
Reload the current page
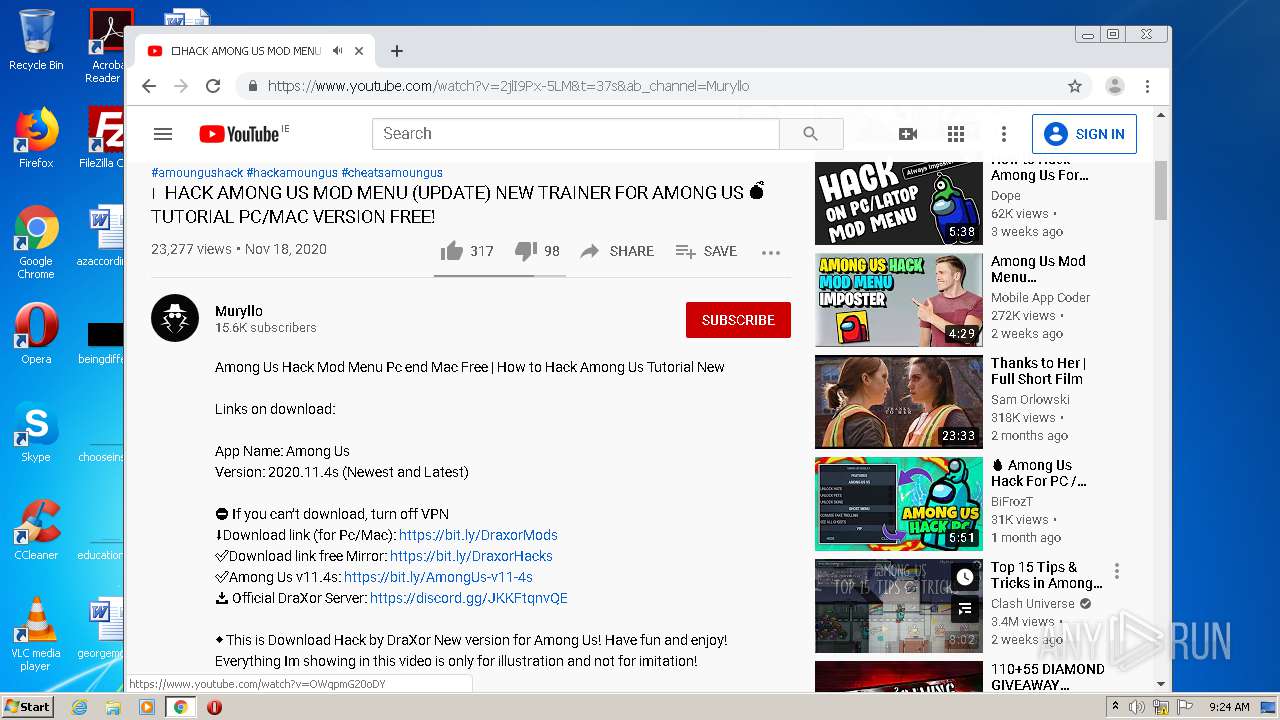point(213,86)
